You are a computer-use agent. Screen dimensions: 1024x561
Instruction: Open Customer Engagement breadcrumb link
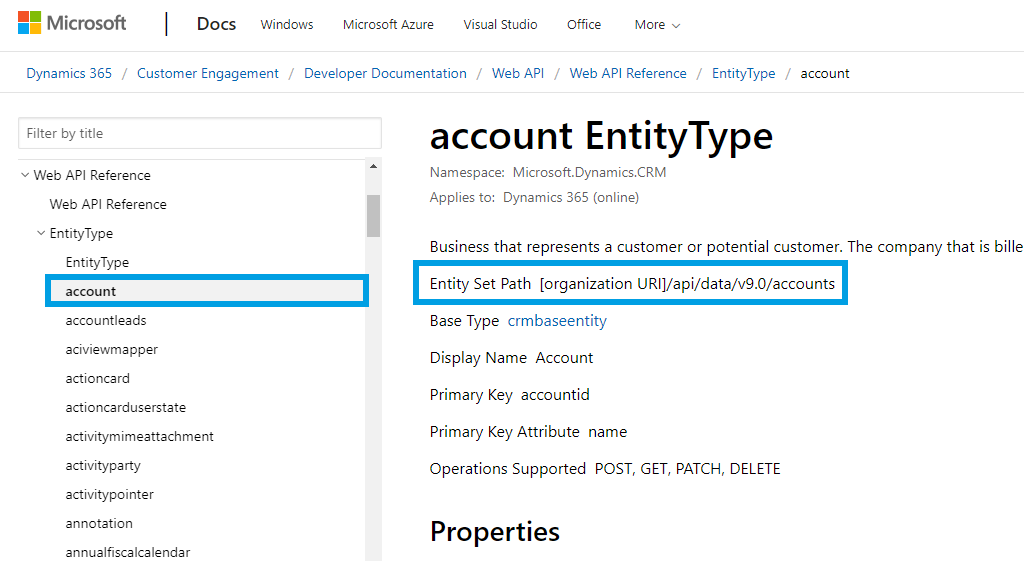208,73
